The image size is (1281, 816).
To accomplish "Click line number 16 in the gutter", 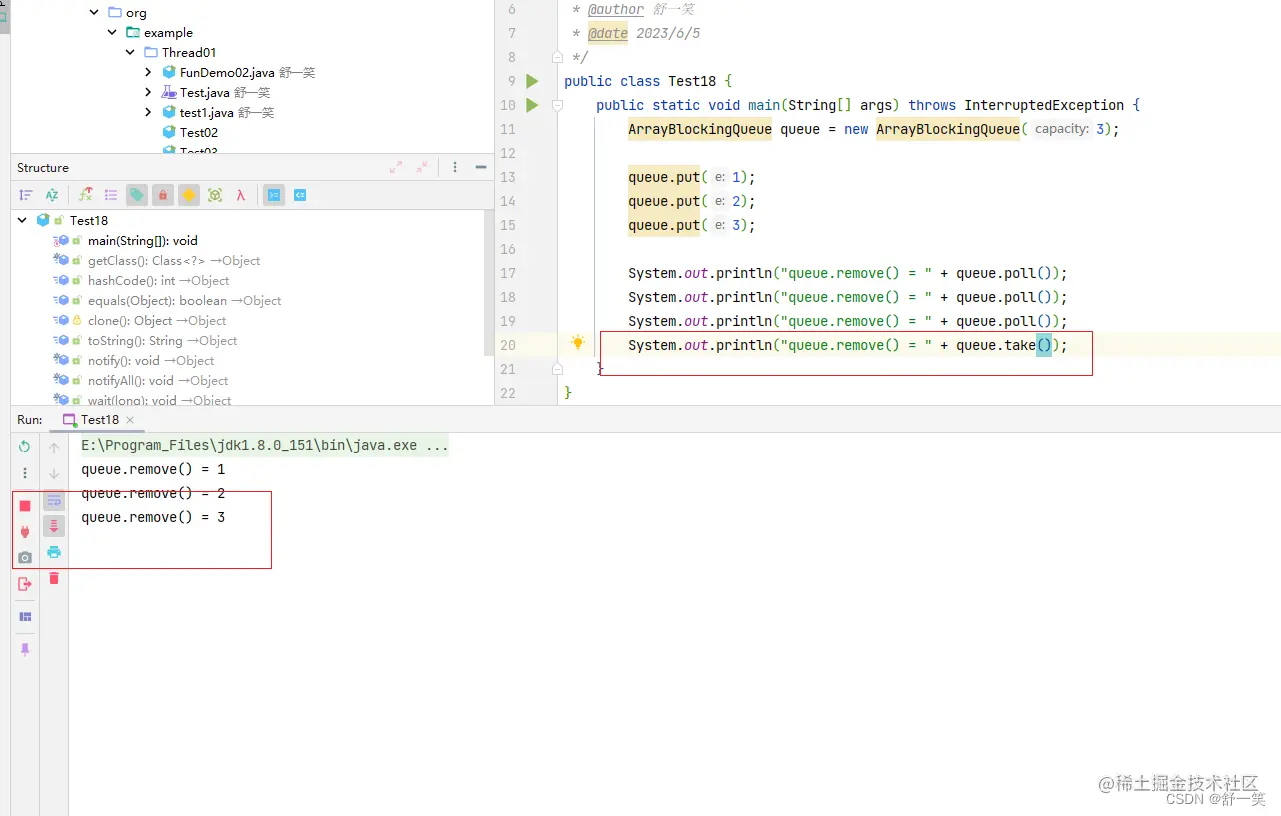I will tap(507, 249).
